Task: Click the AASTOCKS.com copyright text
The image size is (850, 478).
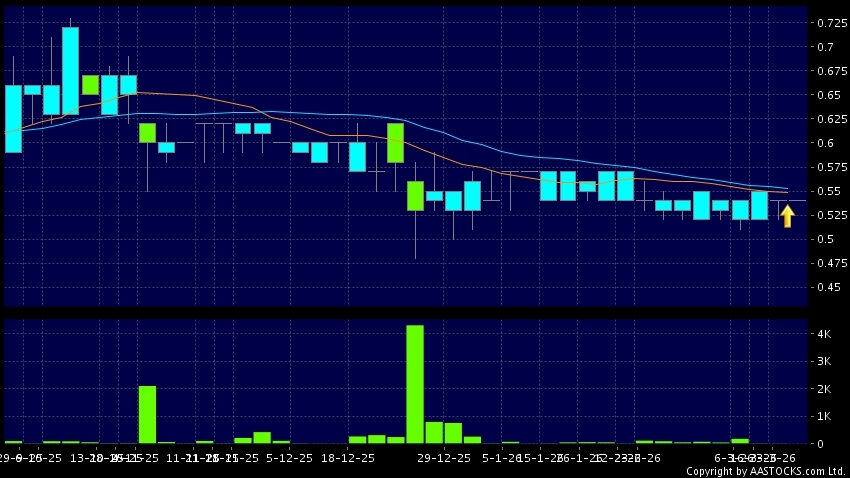Action: [765, 471]
